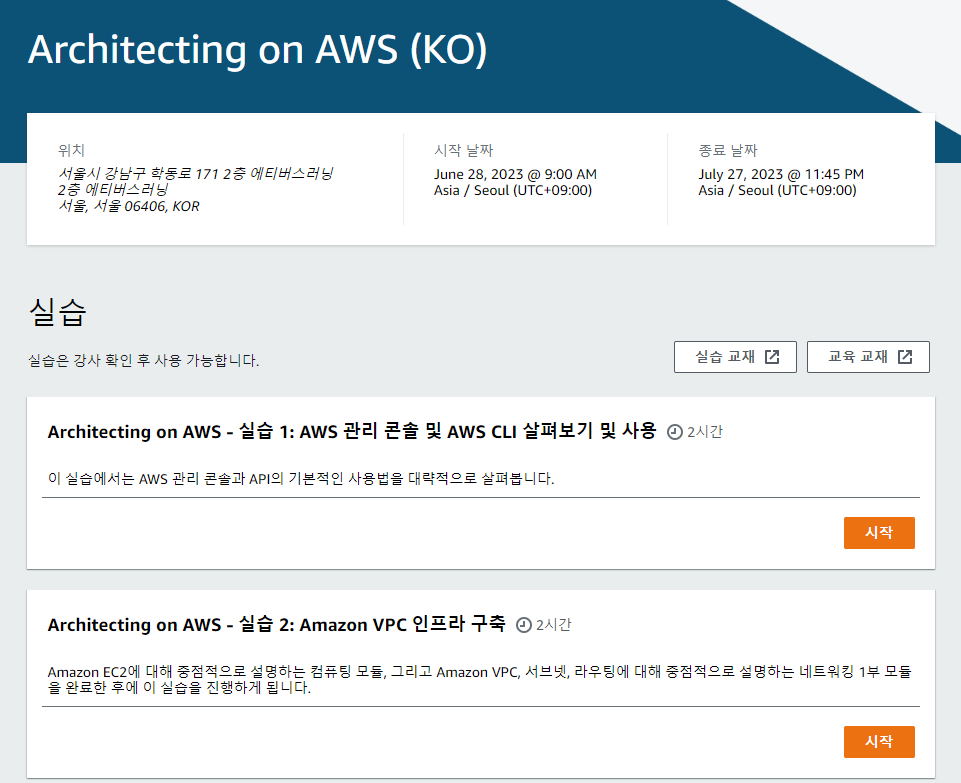The image size is (961, 783).
Task: Click 'Asia / Seoul (UTC+09:00)' under end date
Action: click(x=777, y=191)
